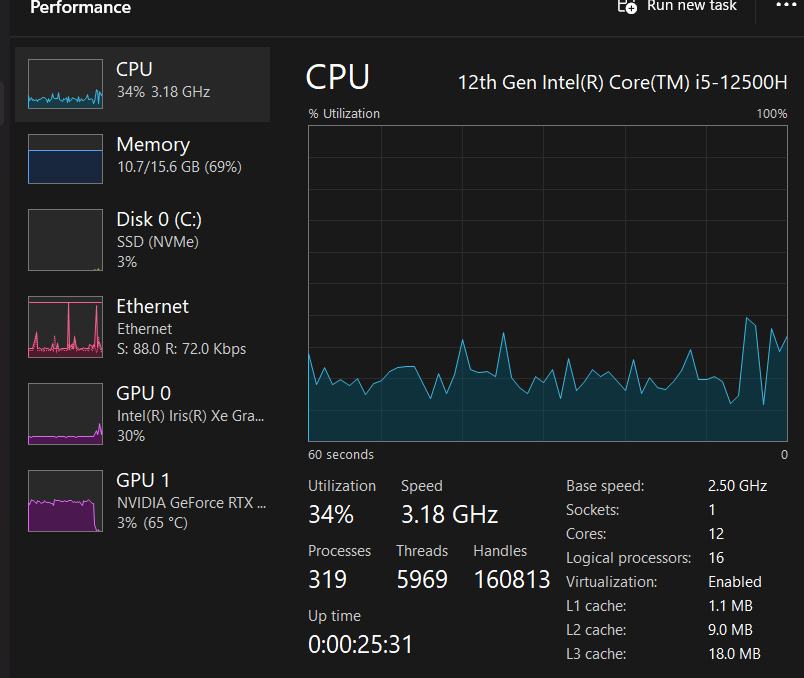Click the Run new task icon
804x678 pixels.
[627, 6]
